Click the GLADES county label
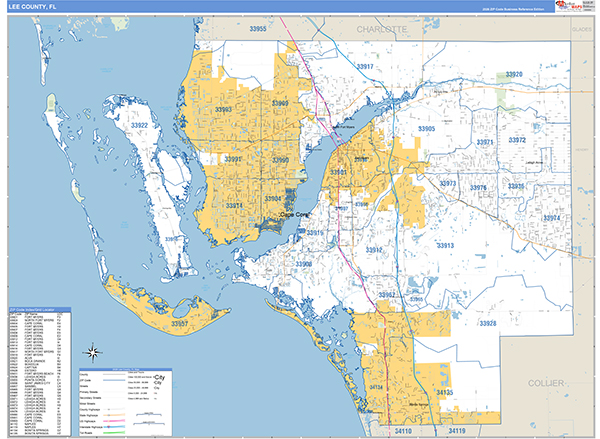This screenshot has width=600, height=439. click(x=582, y=29)
